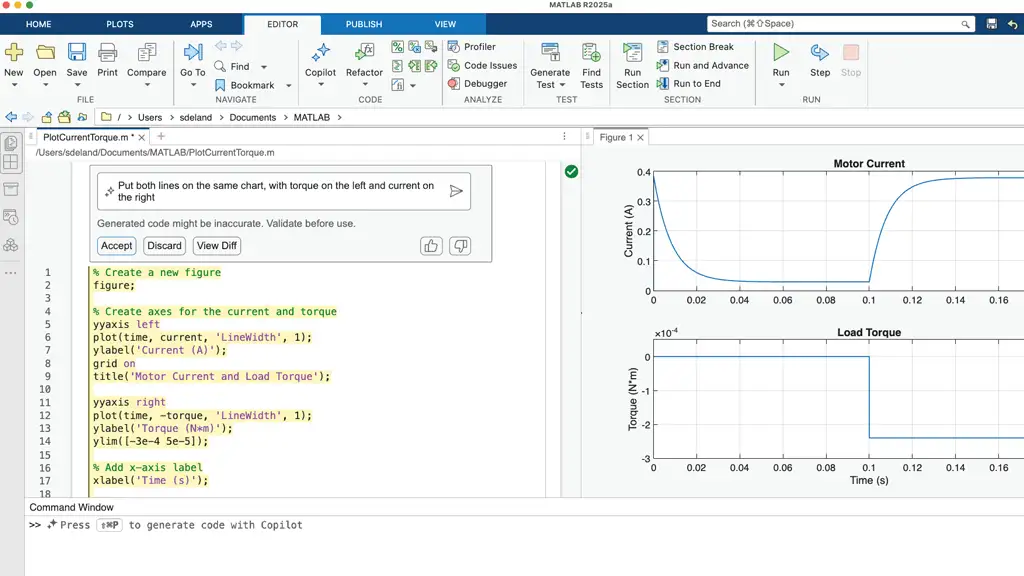Click the Copilot icon in the ribbon
Viewport: 1024px width, 576px height.
click(x=320, y=53)
